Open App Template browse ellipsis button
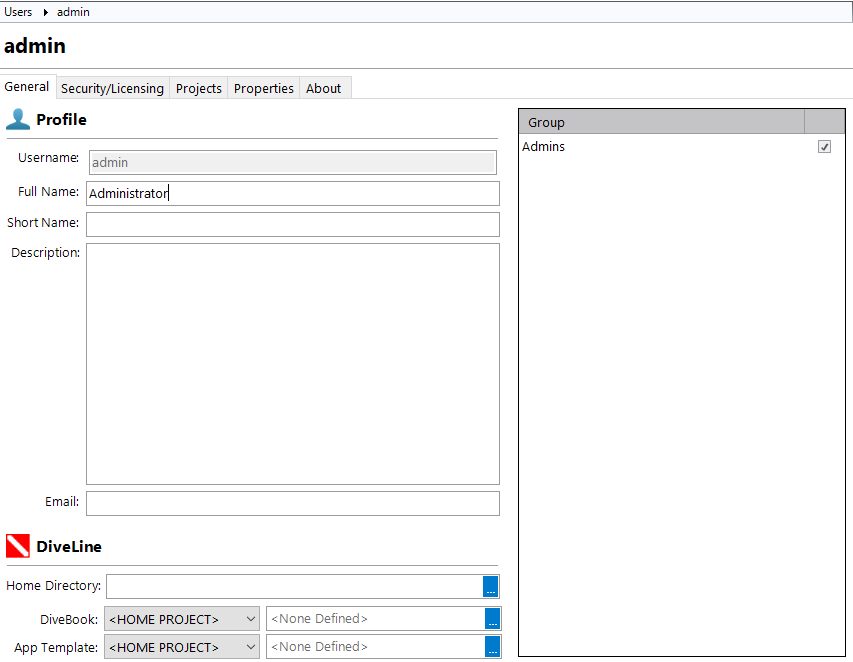This screenshot has height=662, width=853. pyautogui.click(x=492, y=647)
